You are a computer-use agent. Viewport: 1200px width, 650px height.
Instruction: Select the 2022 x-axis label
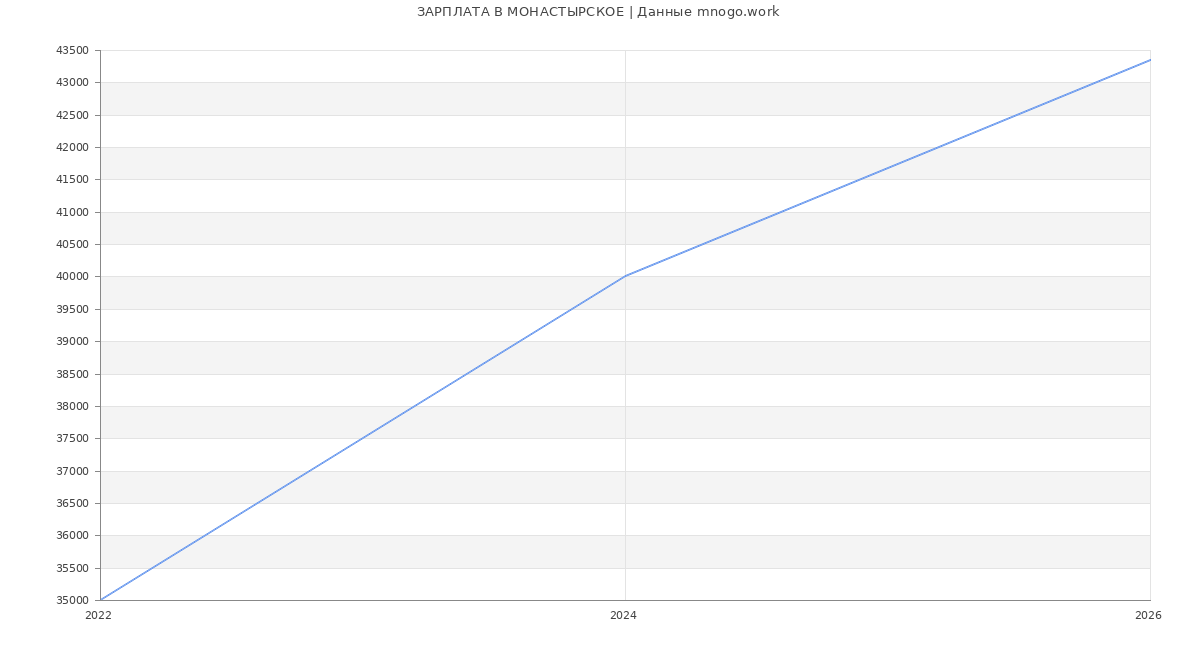[99, 616]
